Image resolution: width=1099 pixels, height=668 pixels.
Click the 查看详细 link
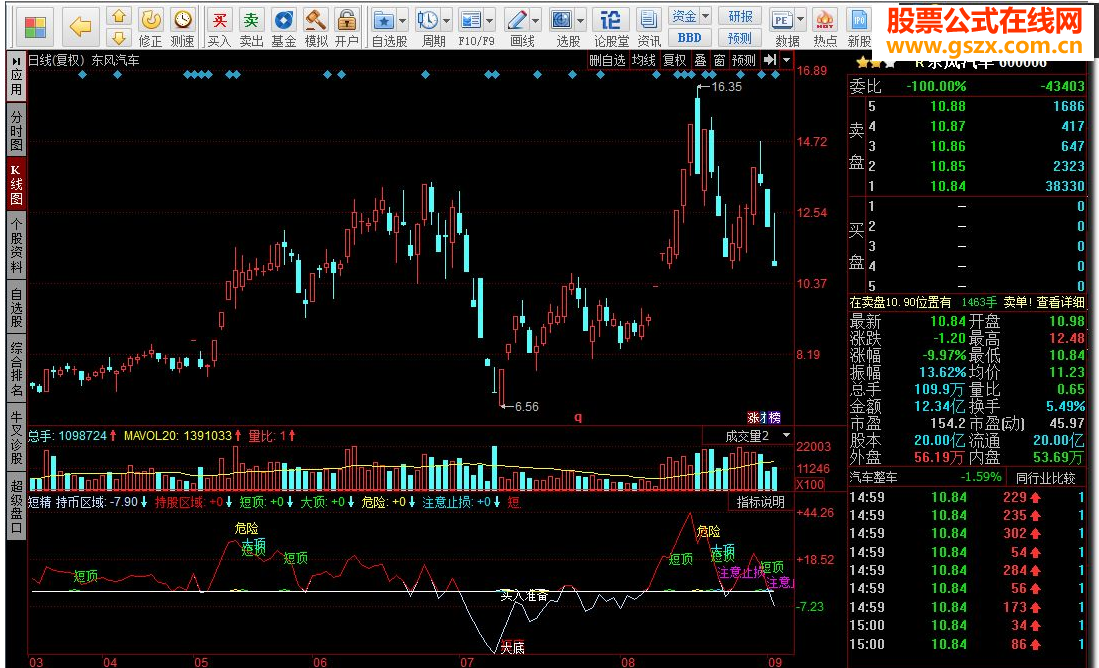click(1060, 302)
